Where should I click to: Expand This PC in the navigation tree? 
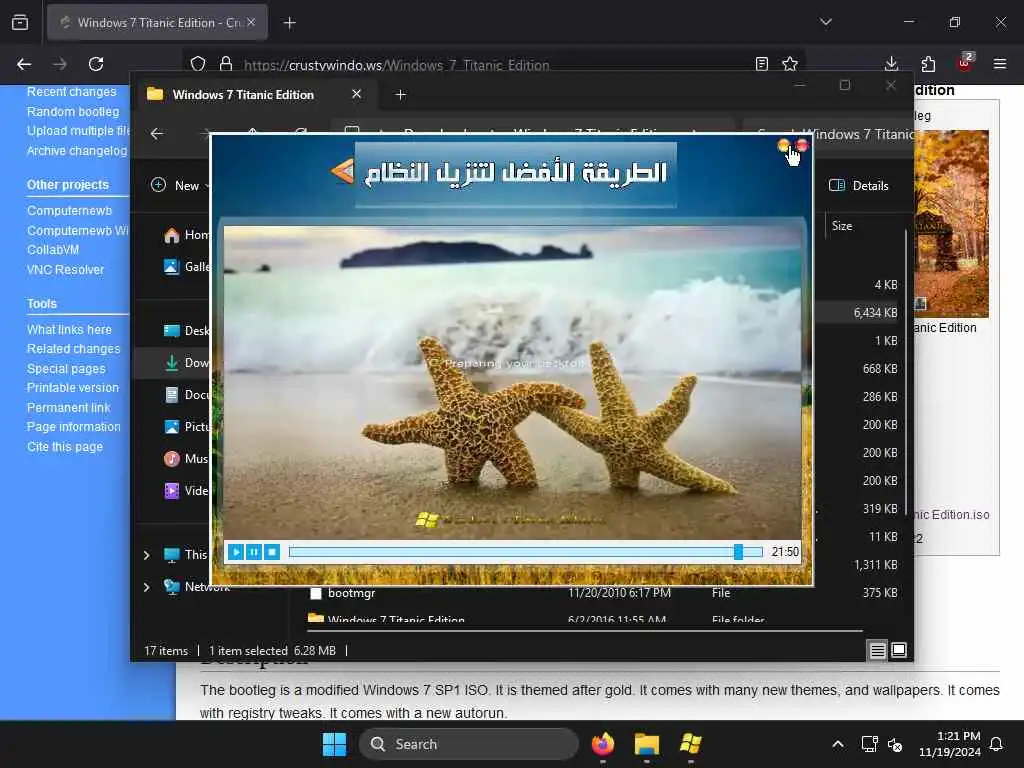click(146, 555)
